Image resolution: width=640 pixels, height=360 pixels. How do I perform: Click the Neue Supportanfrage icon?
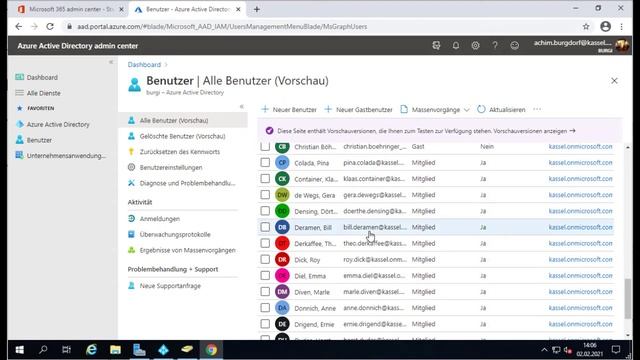[131, 286]
